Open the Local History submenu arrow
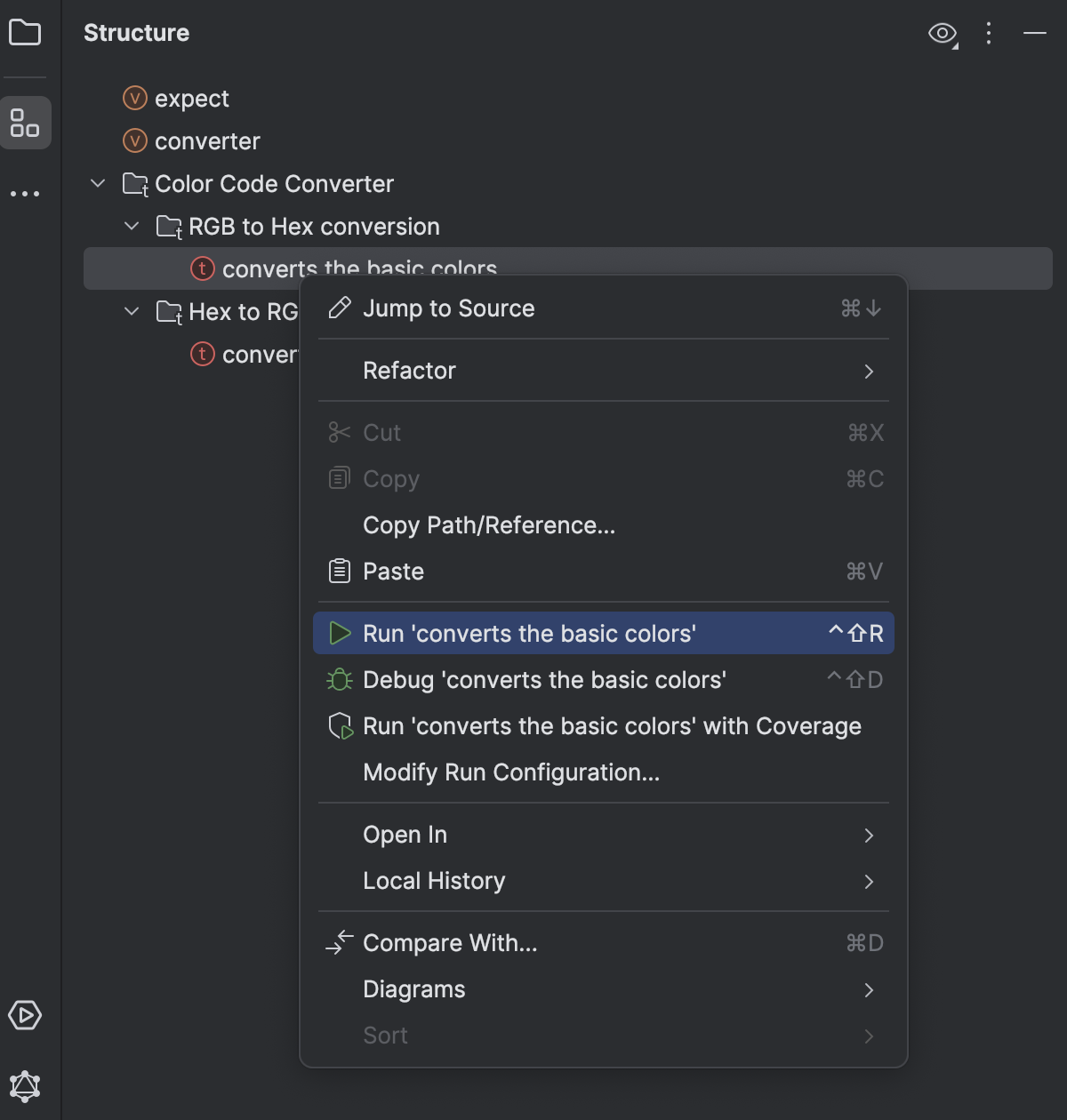1067x1120 pixels. tap(870, 881)
